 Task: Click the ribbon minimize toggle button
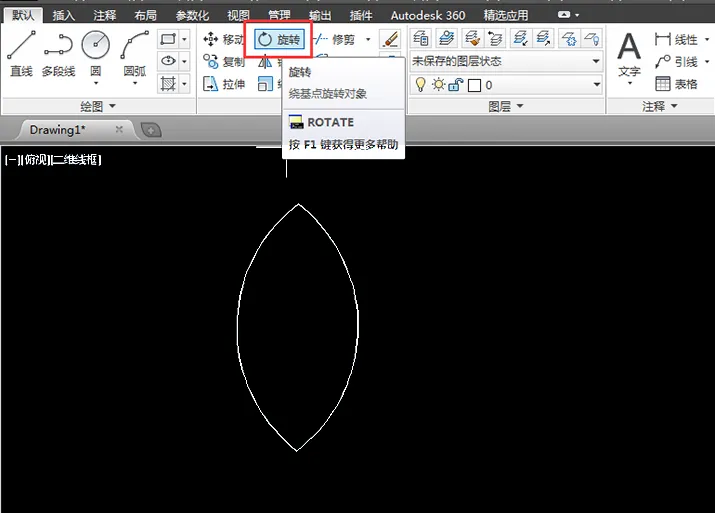coord(564,15)
